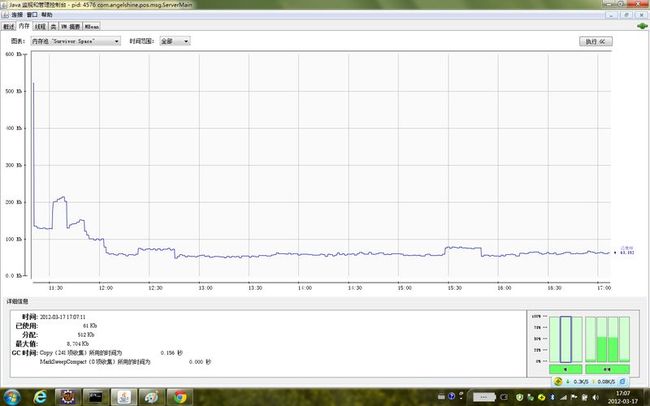
Task: Launch Internet Explorer from the taskbar
Action: (40, 397)
